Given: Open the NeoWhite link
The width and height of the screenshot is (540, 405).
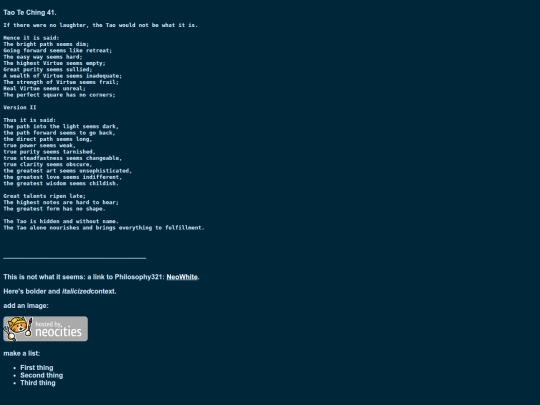Looking at the screenshot, I should point(182,277).
